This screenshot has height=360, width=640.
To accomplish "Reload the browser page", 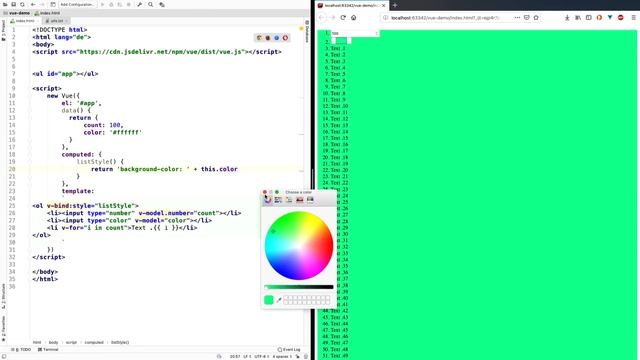I will 343,18.
